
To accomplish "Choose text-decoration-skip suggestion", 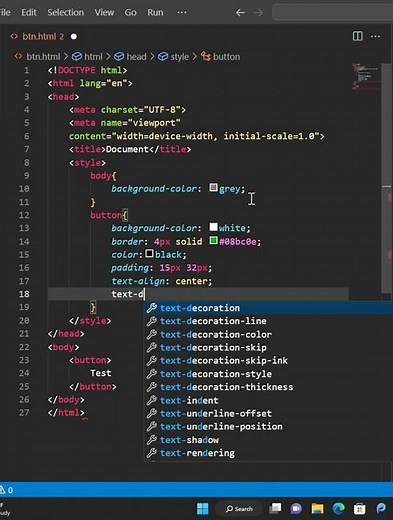I will coord(268,347).
